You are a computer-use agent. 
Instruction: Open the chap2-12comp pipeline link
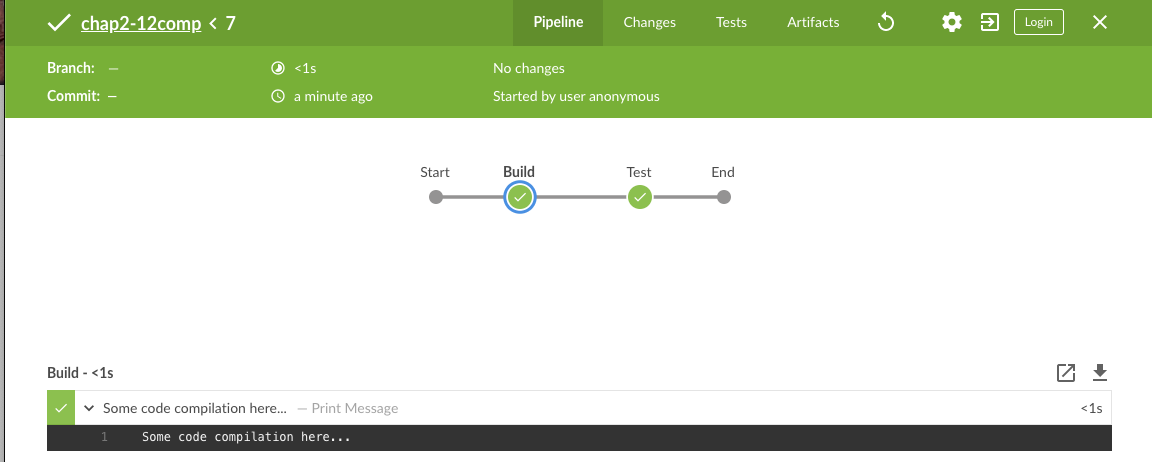[141, 22]
